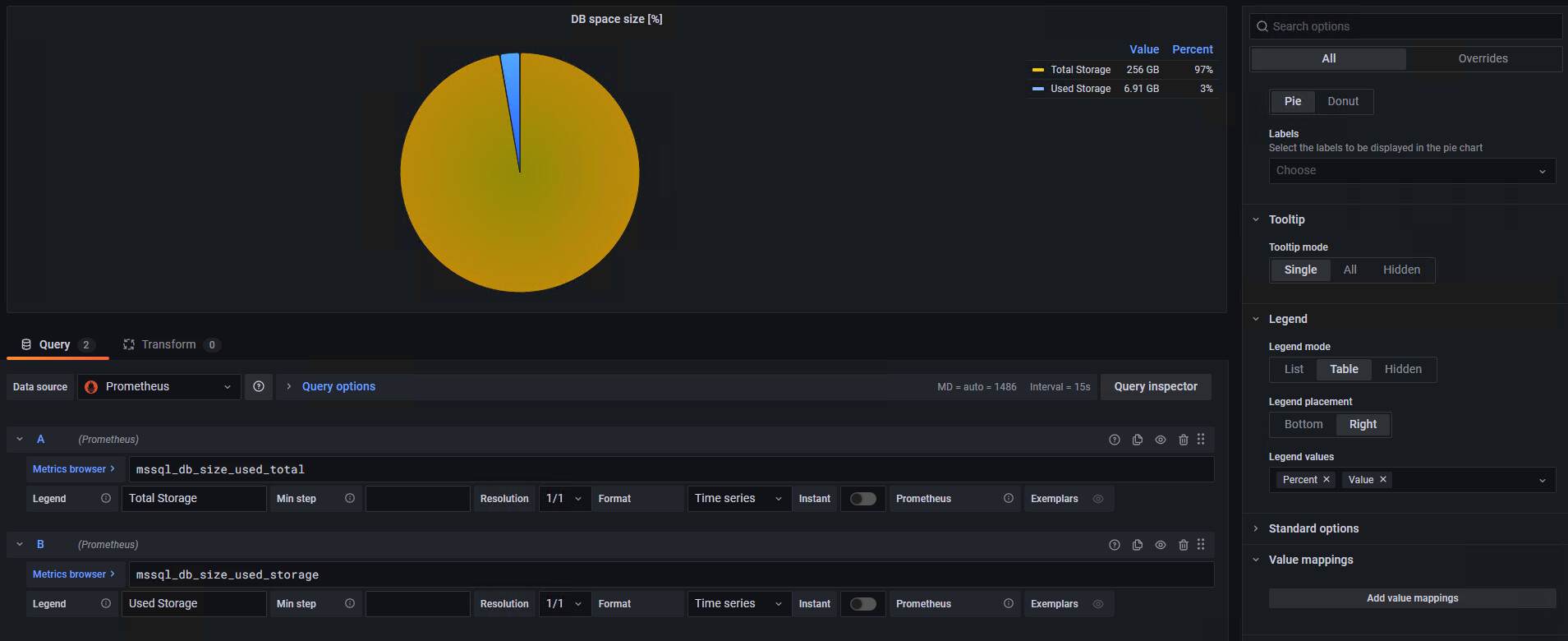Expand Query options

[338, 386]
